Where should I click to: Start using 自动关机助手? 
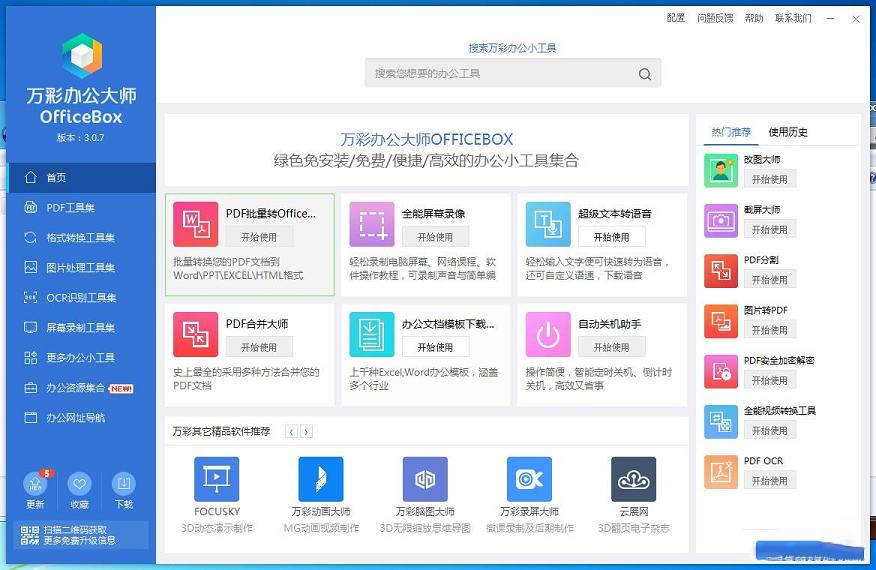(612, 347)
